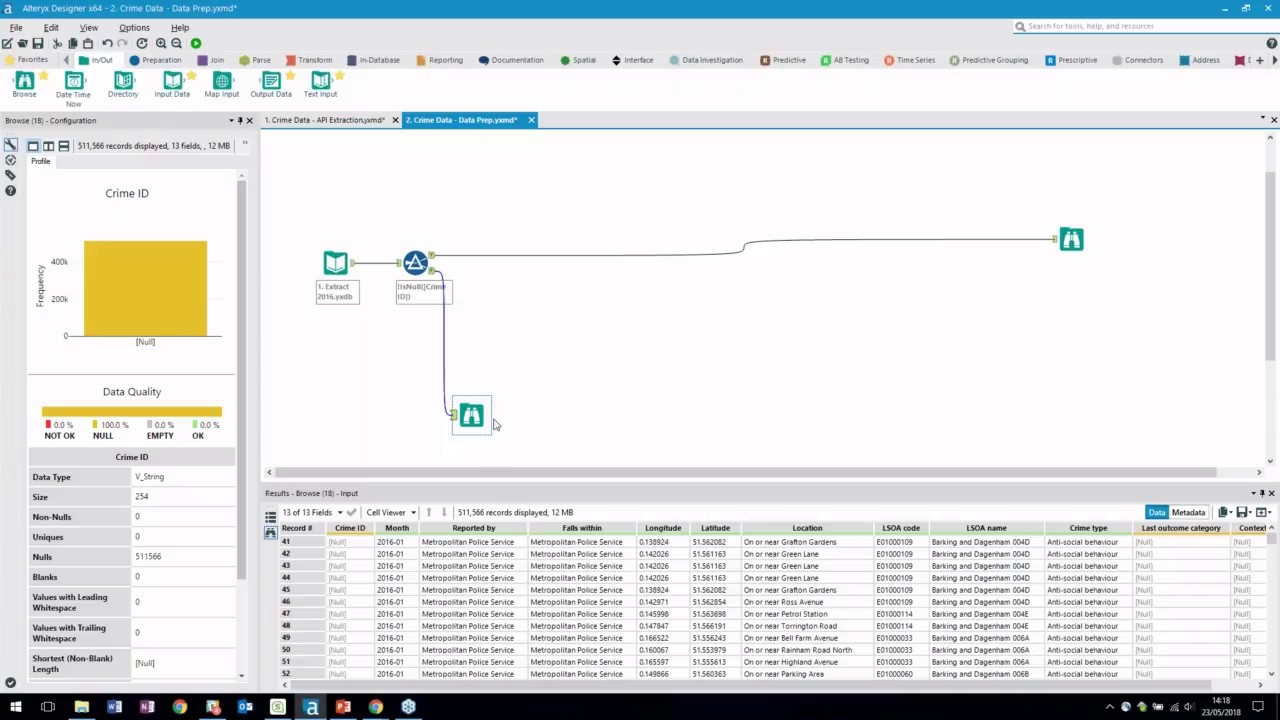Select the Filter node on canvas

coord(416,263)
